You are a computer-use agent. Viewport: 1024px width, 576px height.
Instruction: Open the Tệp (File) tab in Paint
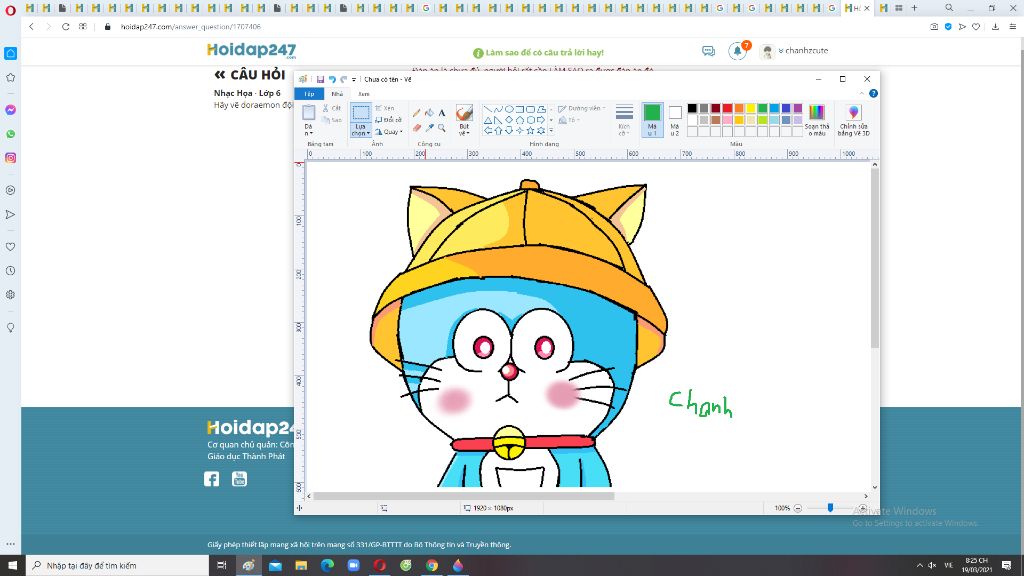click(309, 94)
